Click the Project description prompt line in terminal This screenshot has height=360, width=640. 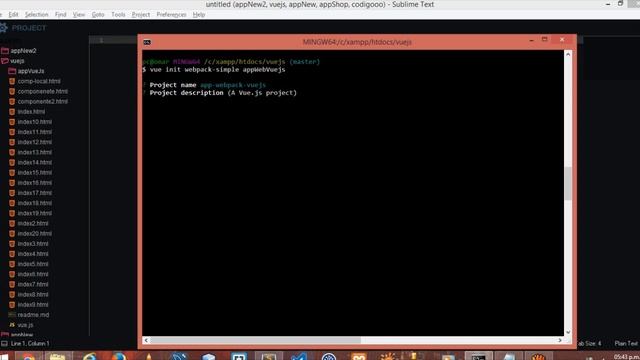pos(220,93)
